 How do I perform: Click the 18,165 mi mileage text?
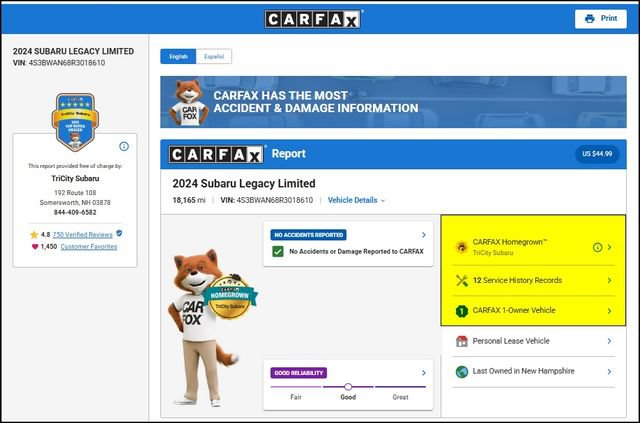point(189,200)
